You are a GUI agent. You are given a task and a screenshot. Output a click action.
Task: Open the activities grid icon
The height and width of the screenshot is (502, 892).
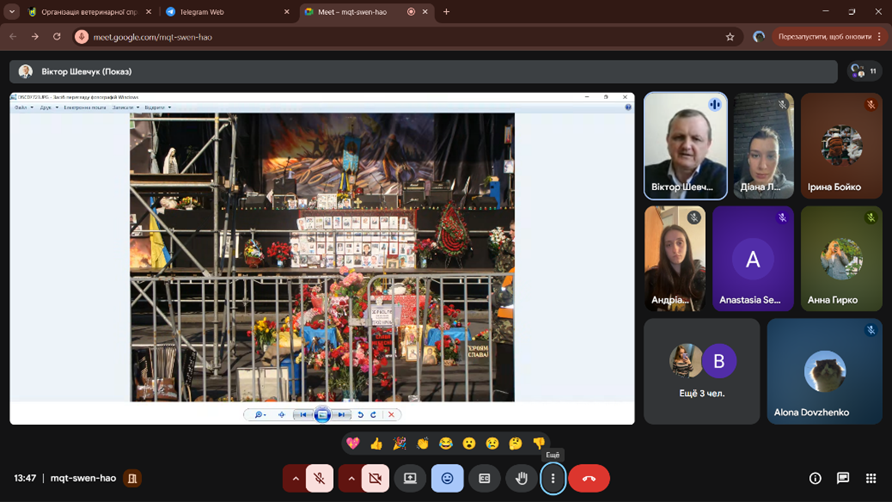871,479
